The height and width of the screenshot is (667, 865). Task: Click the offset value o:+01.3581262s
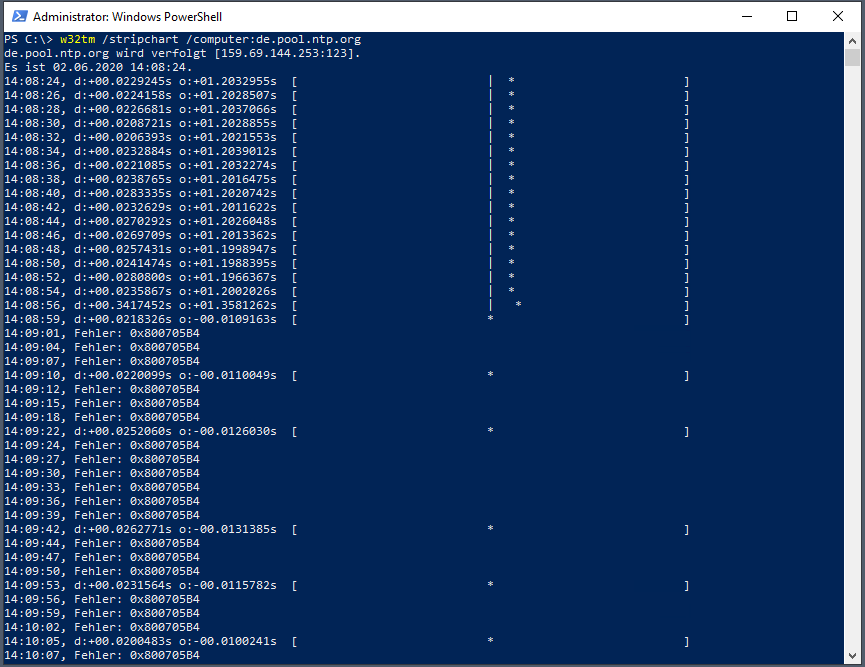[x=228, y=306]
